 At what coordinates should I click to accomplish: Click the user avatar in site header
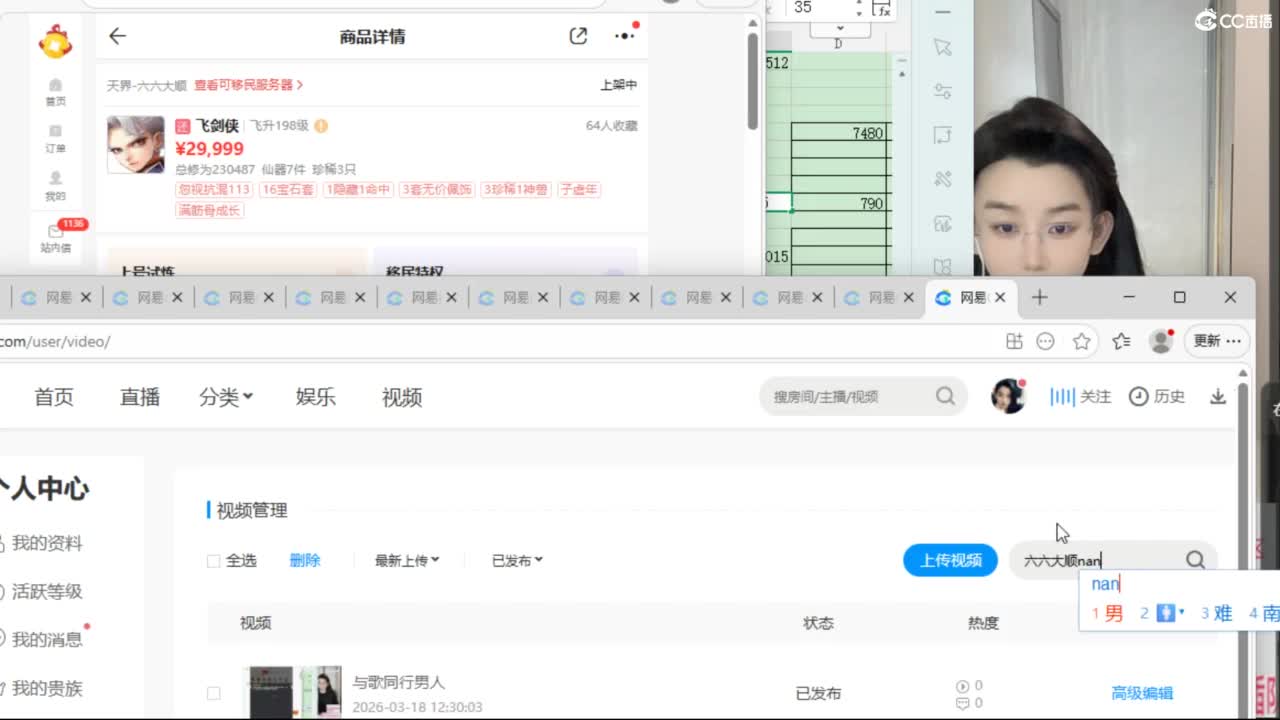click(x=1008, y=397)
